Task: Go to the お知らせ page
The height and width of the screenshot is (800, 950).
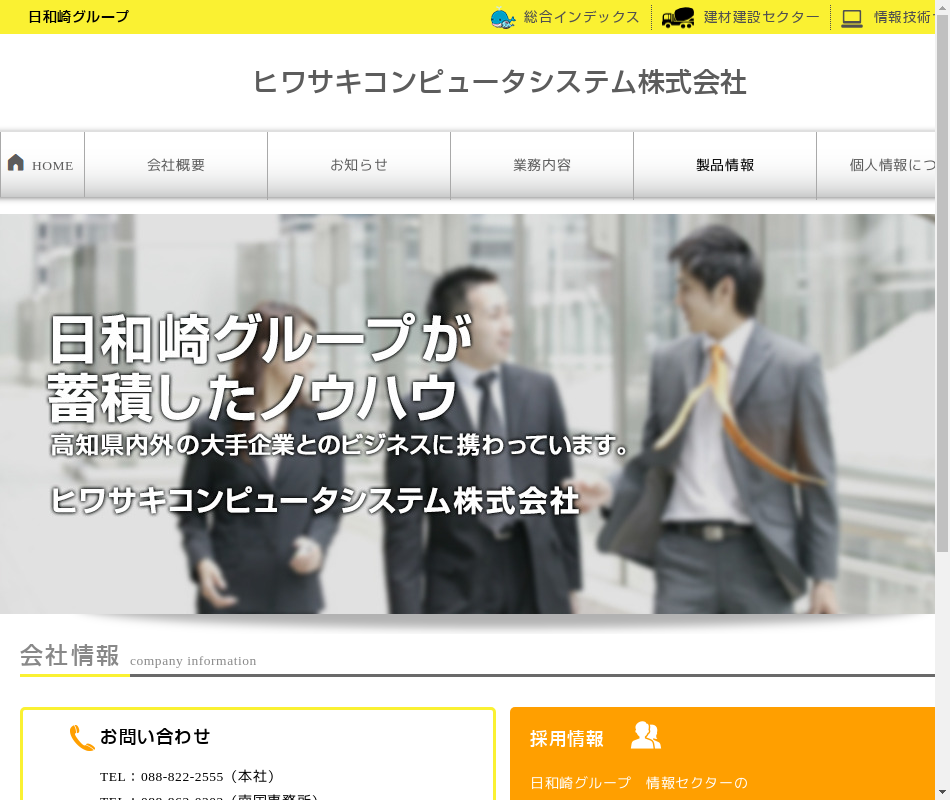Action: click(359, 165)
